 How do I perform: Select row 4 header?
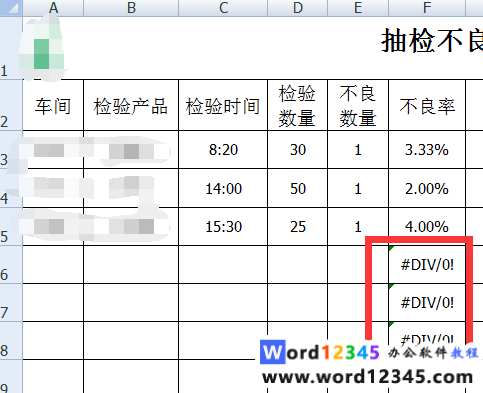[x=11, y=188]
